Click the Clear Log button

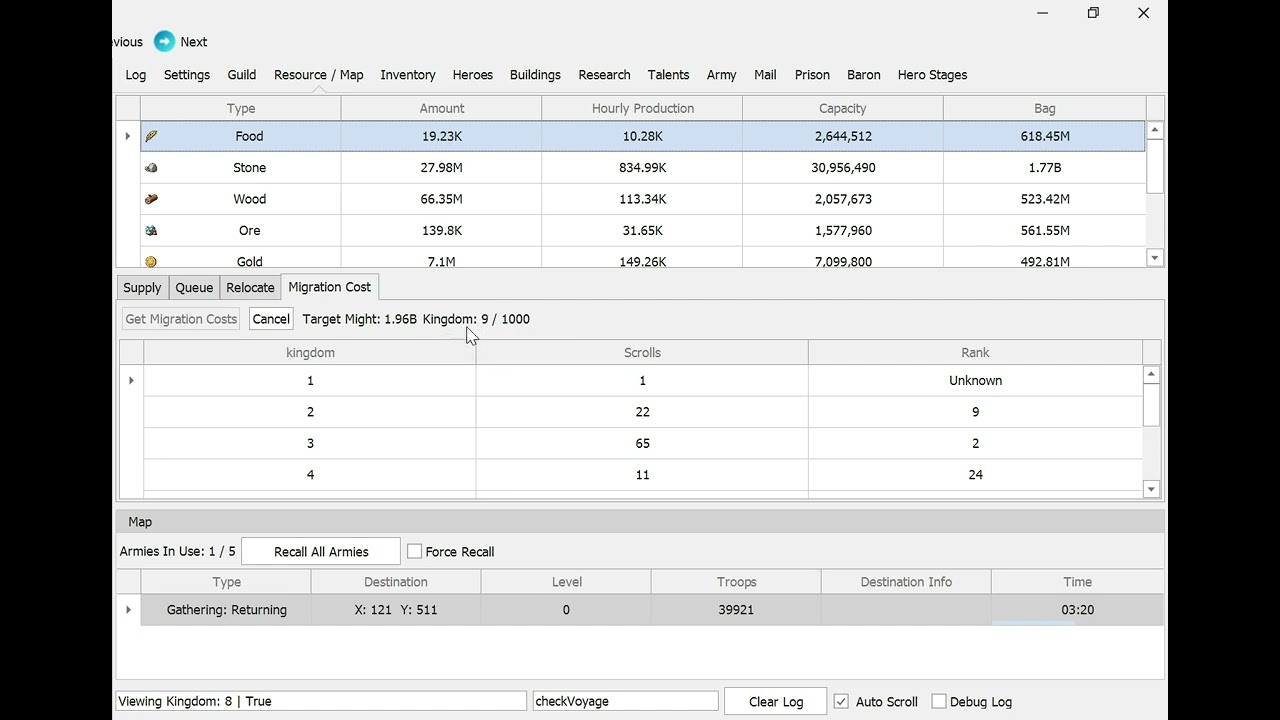[x=776, y=702]
